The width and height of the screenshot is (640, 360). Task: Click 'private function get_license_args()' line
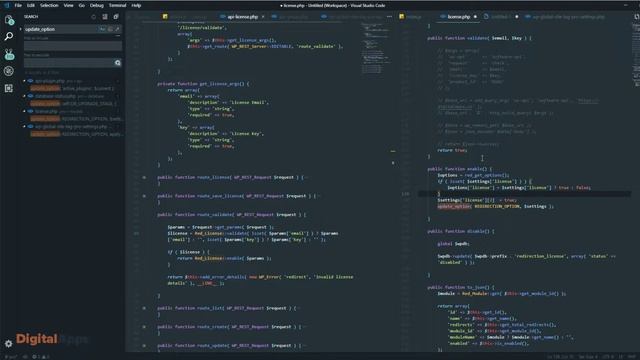203,84
